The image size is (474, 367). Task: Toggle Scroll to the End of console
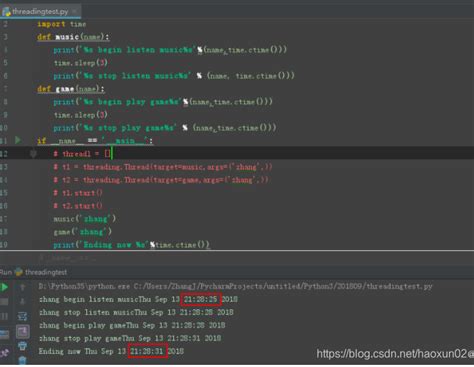[23, 331]
